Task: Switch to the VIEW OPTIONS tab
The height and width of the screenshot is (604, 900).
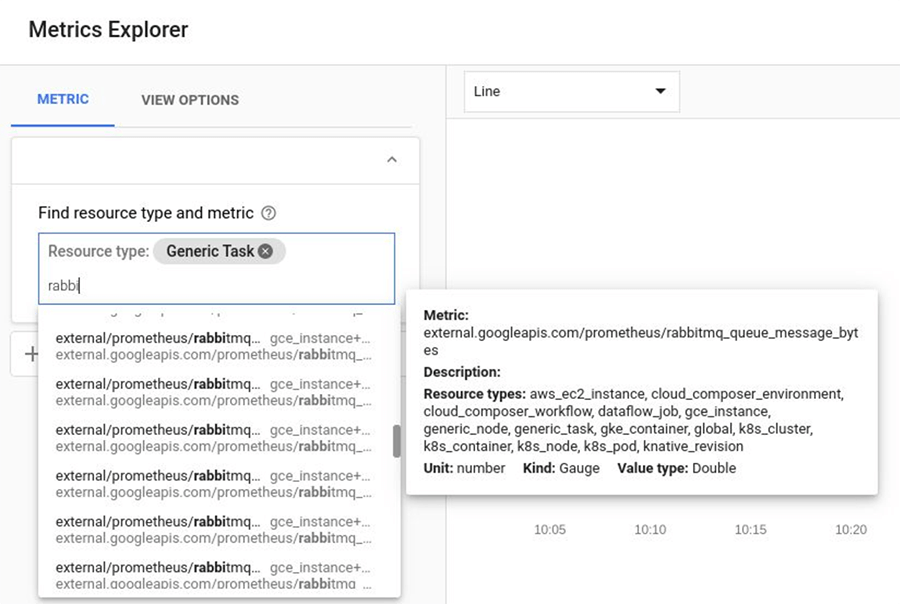Action: point(189,99)
